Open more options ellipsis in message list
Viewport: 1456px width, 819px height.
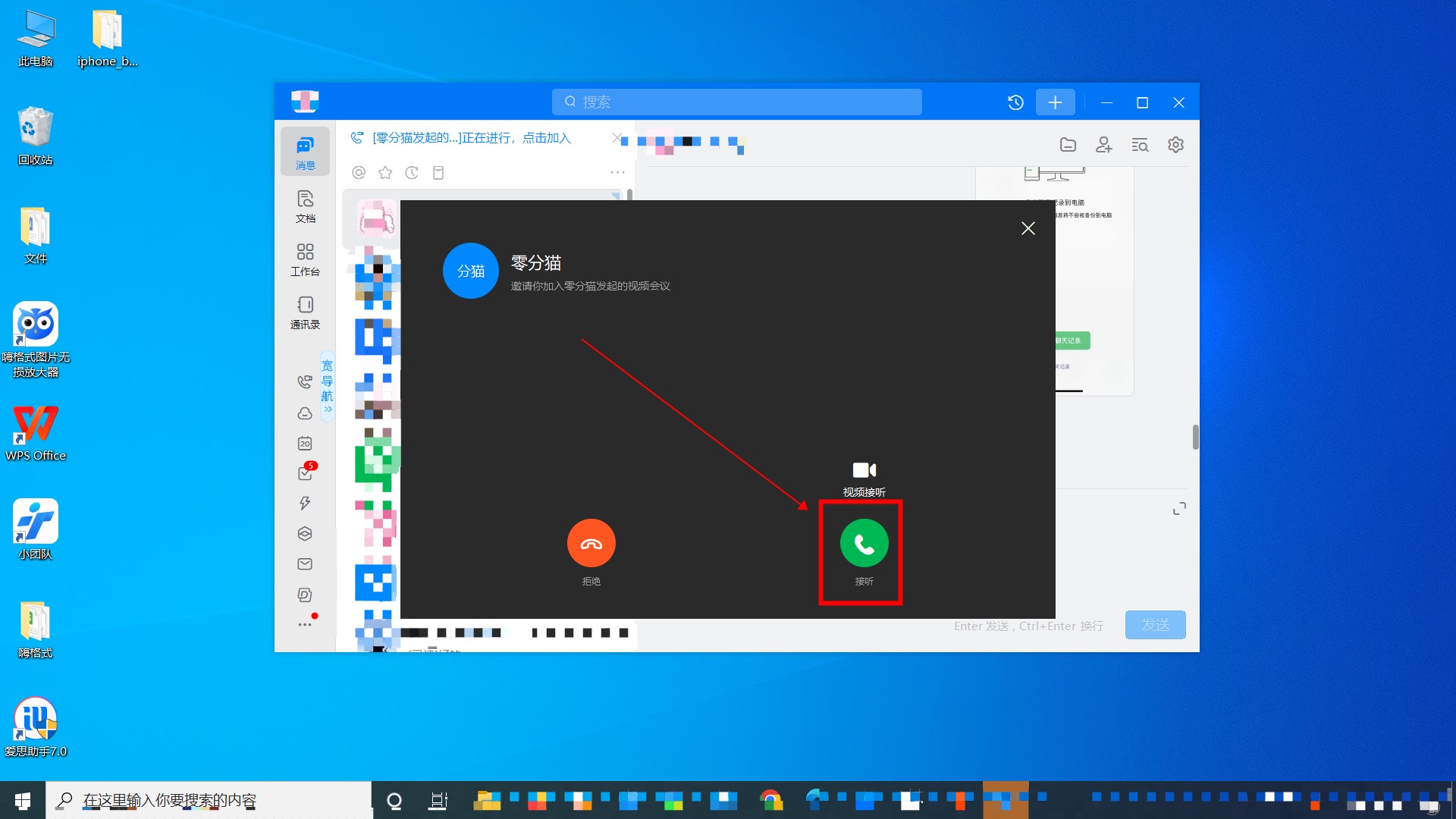pos(617,173)
